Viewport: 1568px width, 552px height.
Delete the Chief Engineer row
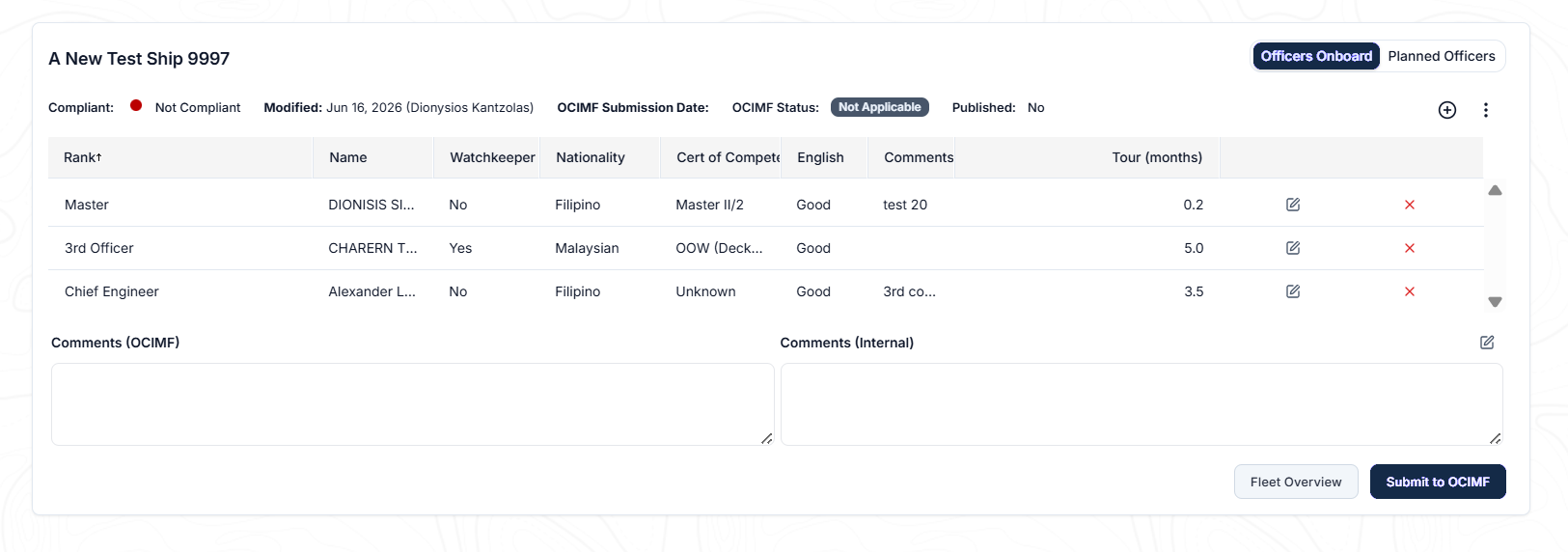1409,291
